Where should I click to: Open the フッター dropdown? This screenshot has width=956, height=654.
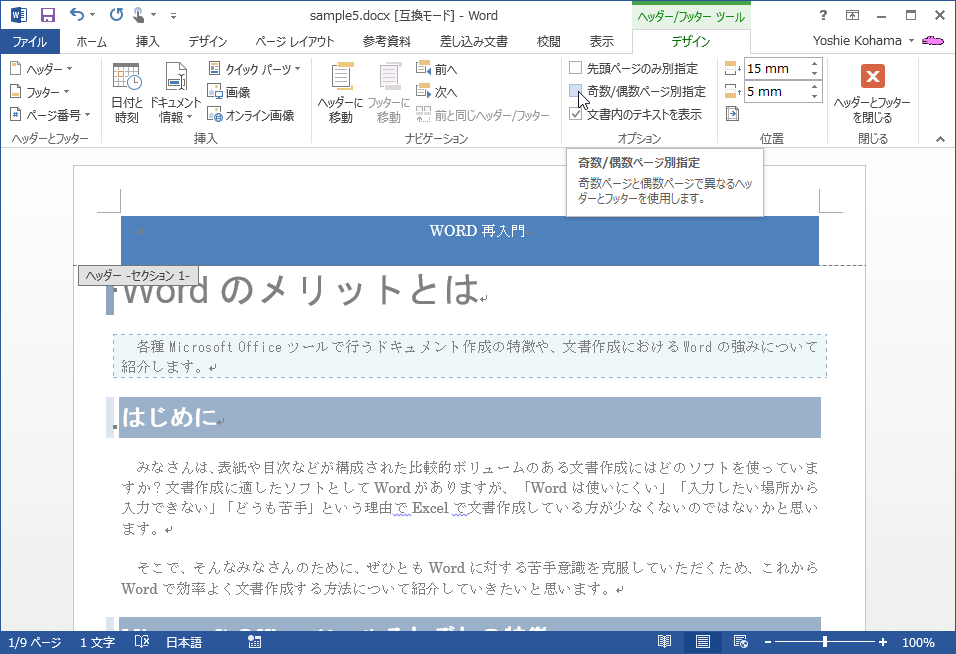(40, 92)
